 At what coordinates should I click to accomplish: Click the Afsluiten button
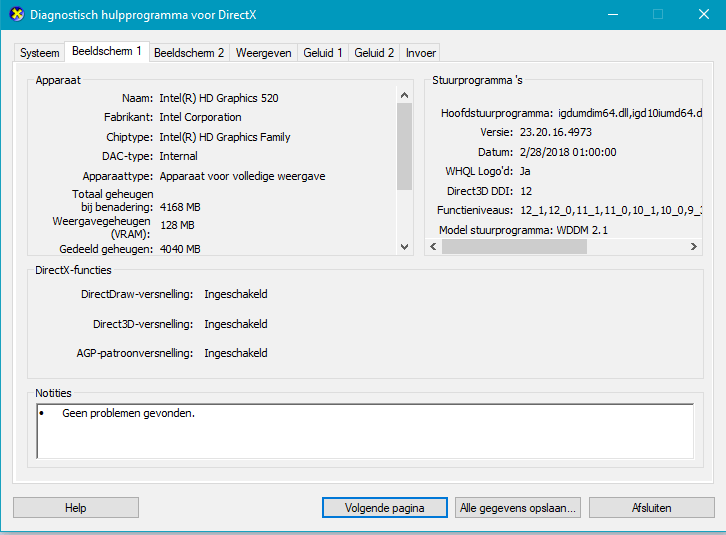tap(651, 508)
